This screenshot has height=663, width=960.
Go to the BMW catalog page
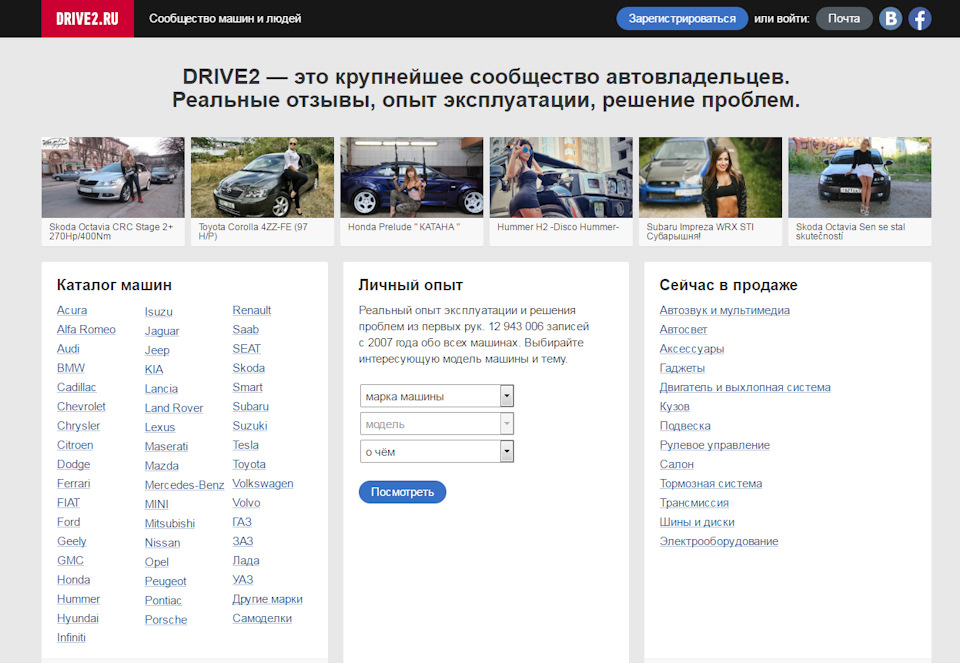[70, 368]
